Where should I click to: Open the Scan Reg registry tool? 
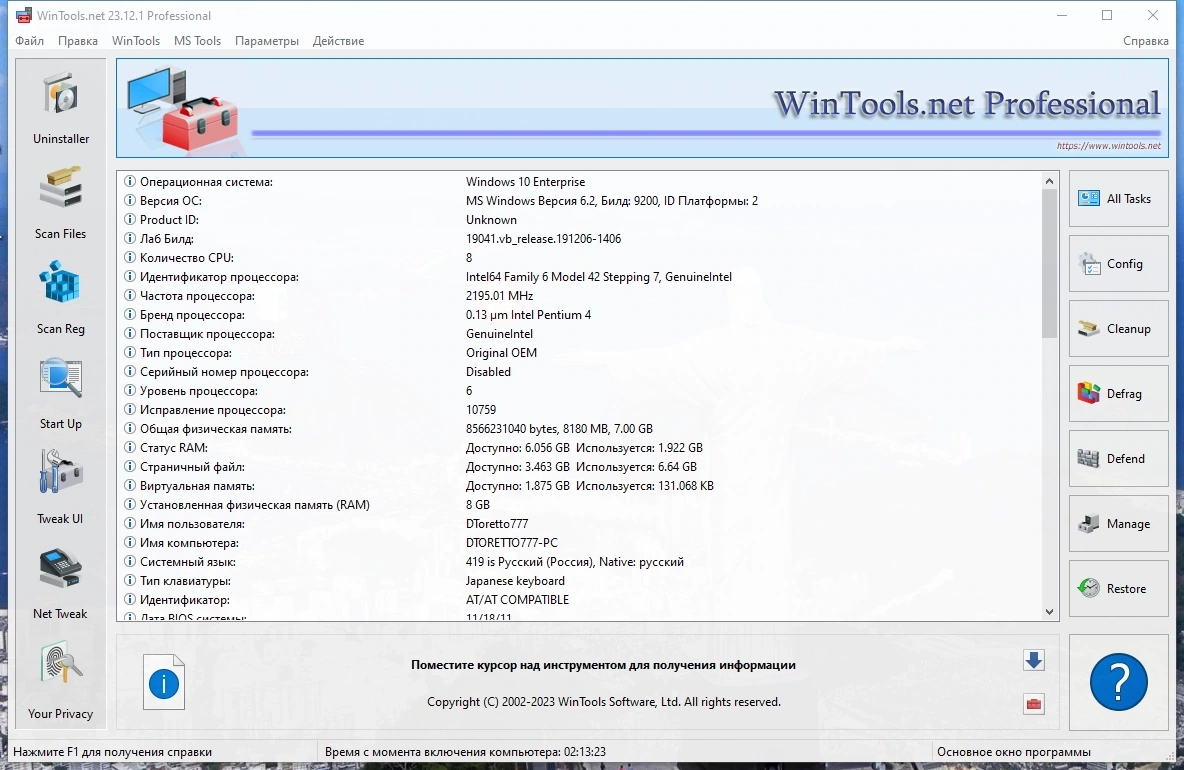[x=60, y=297]
